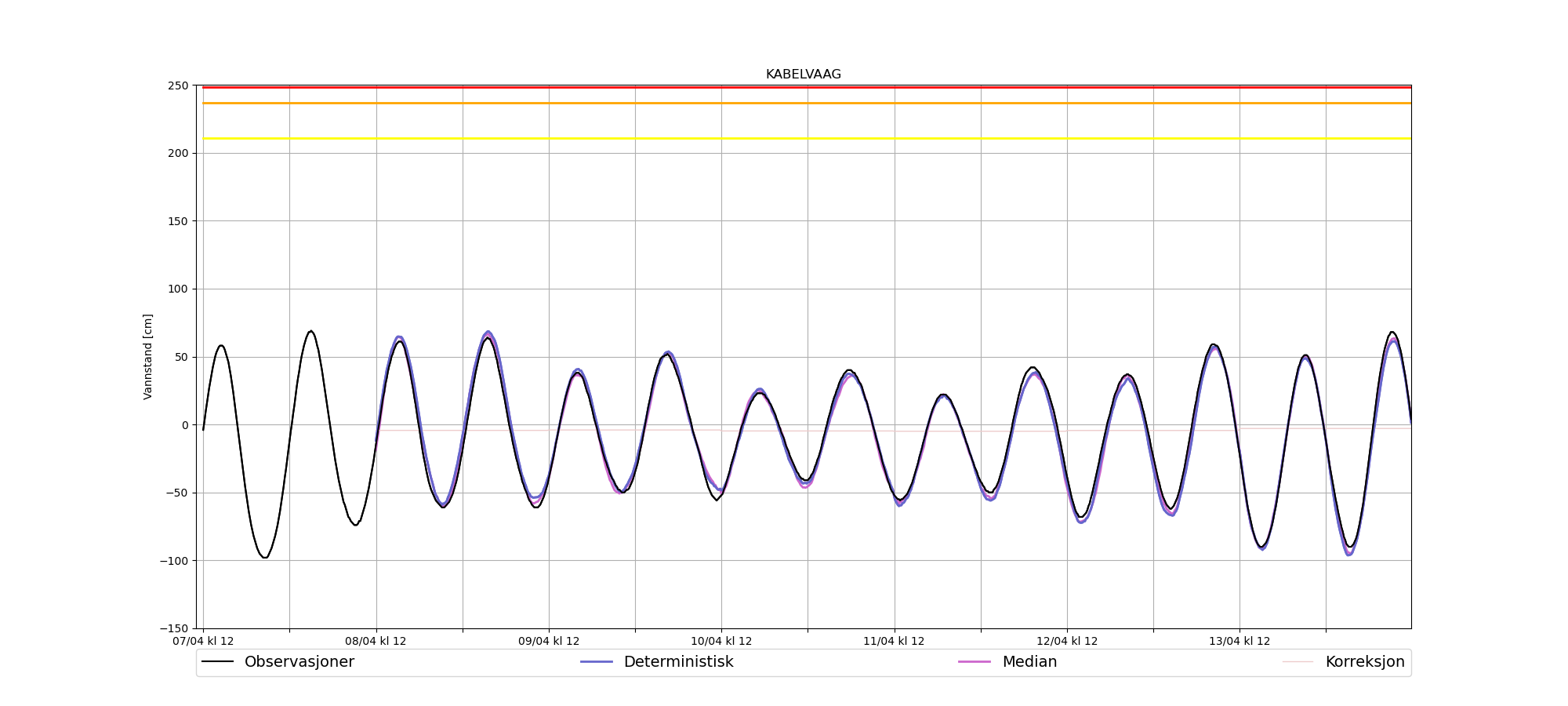
Task: Click the magenta Median legend line sample
Action: pos(975,662)
